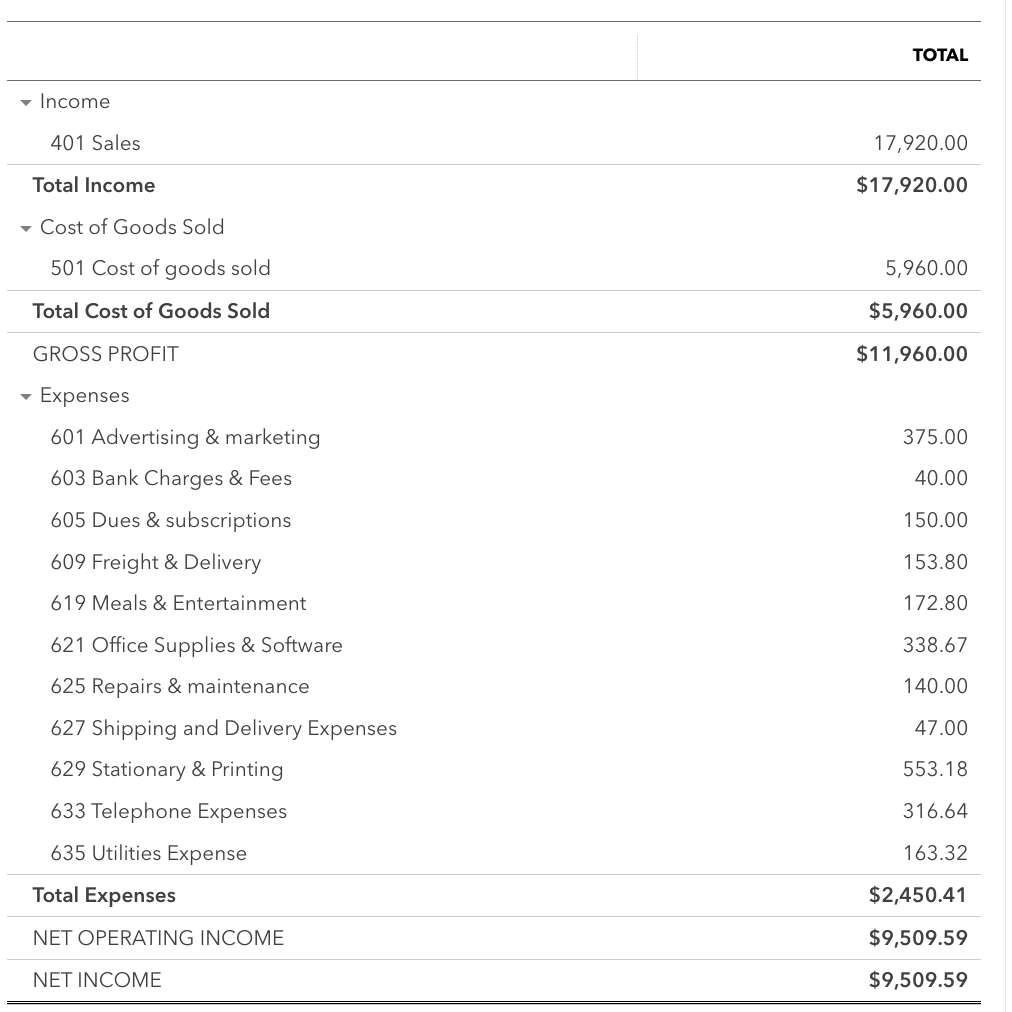Click the 619 Meals & Entertainment amount

935,603
